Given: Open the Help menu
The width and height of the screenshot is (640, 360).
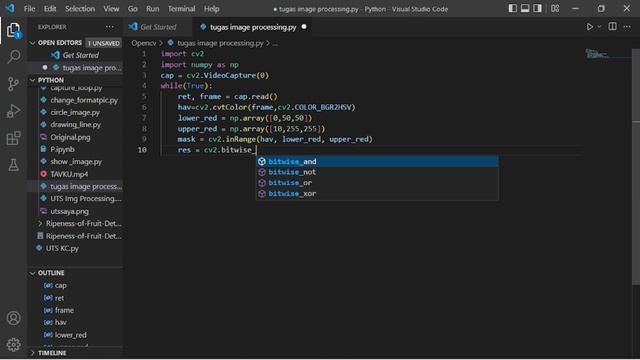Looking at the screenshot, I should [x=211, y=9].
